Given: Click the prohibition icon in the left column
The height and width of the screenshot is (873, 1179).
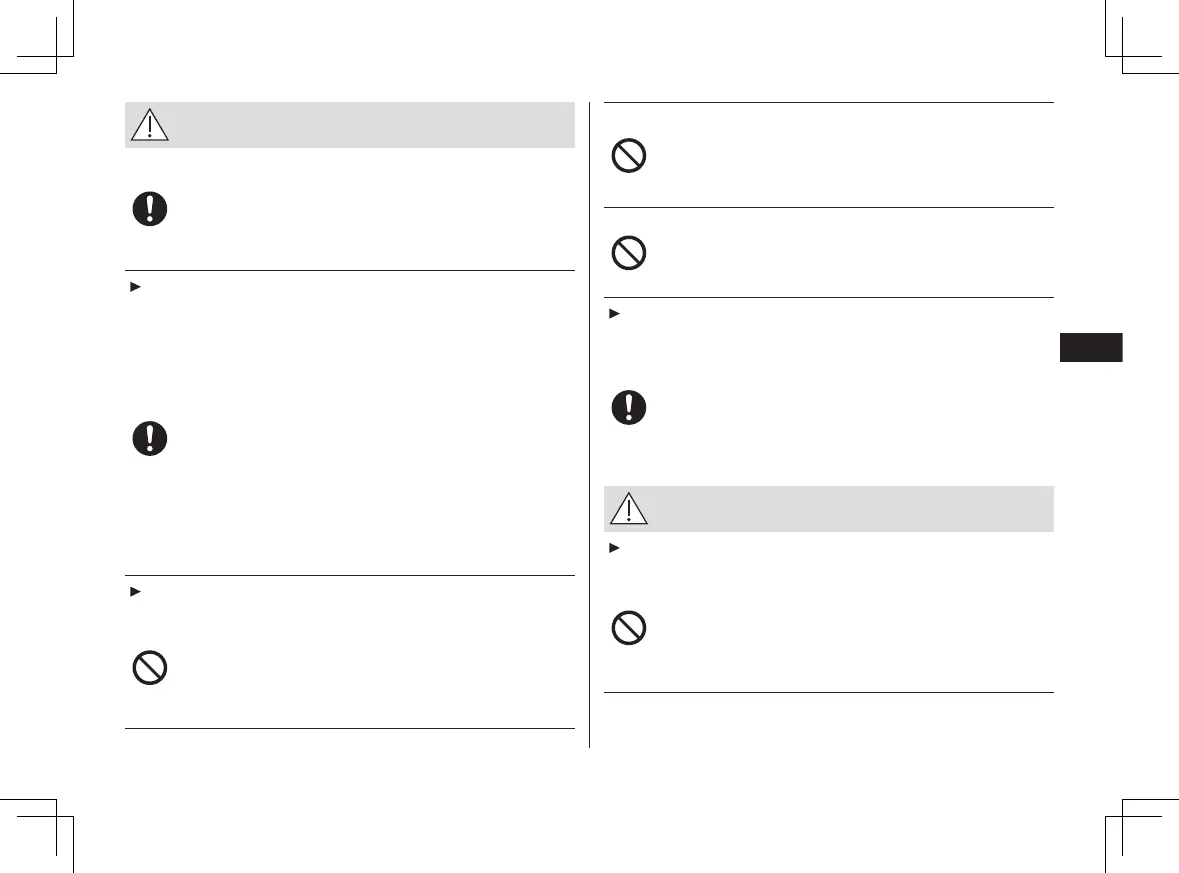Looking at the screenshot, I should click(x=150, y=669).
